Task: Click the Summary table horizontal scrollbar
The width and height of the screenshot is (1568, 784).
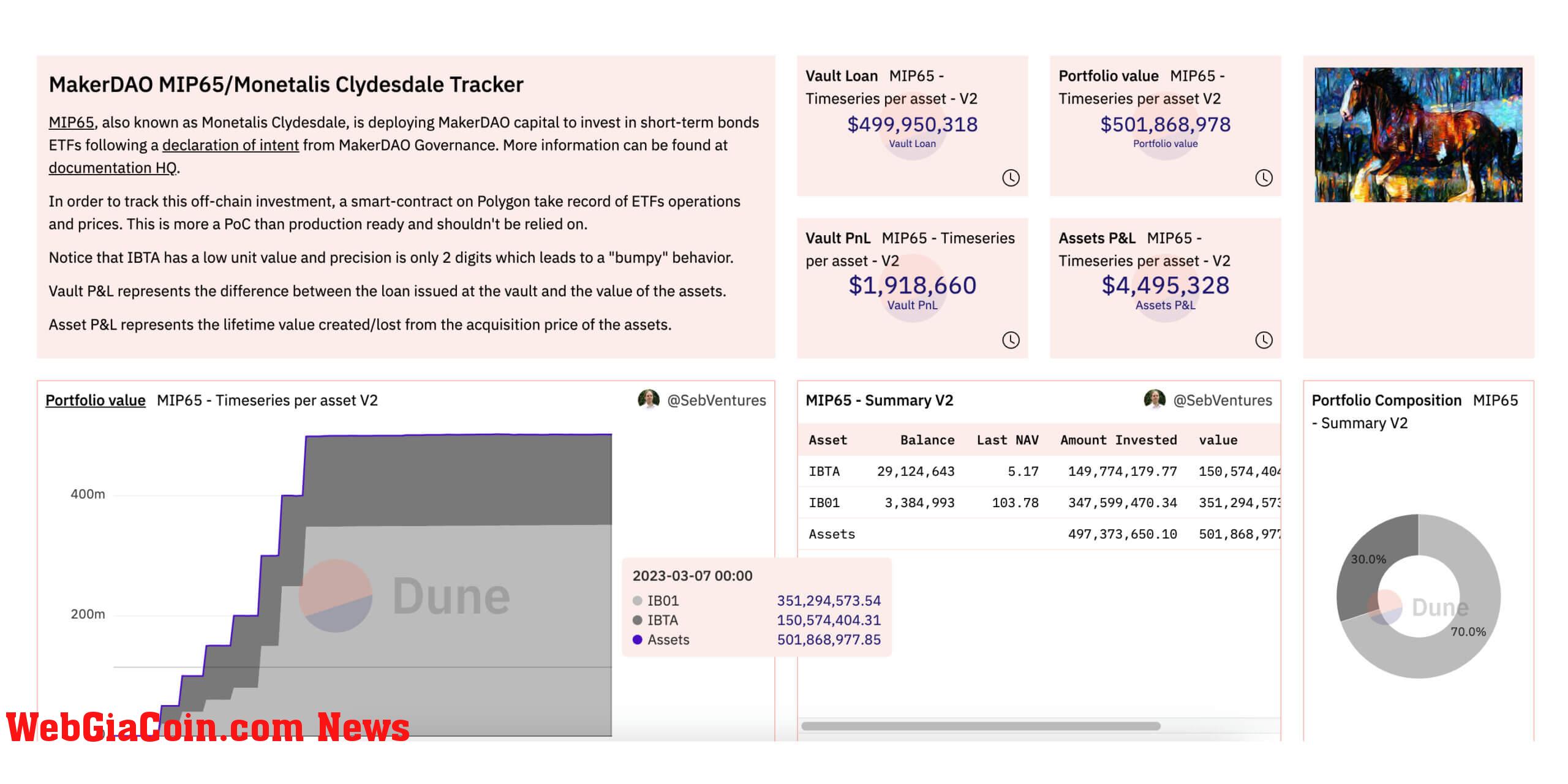Action: pos(981,726)
